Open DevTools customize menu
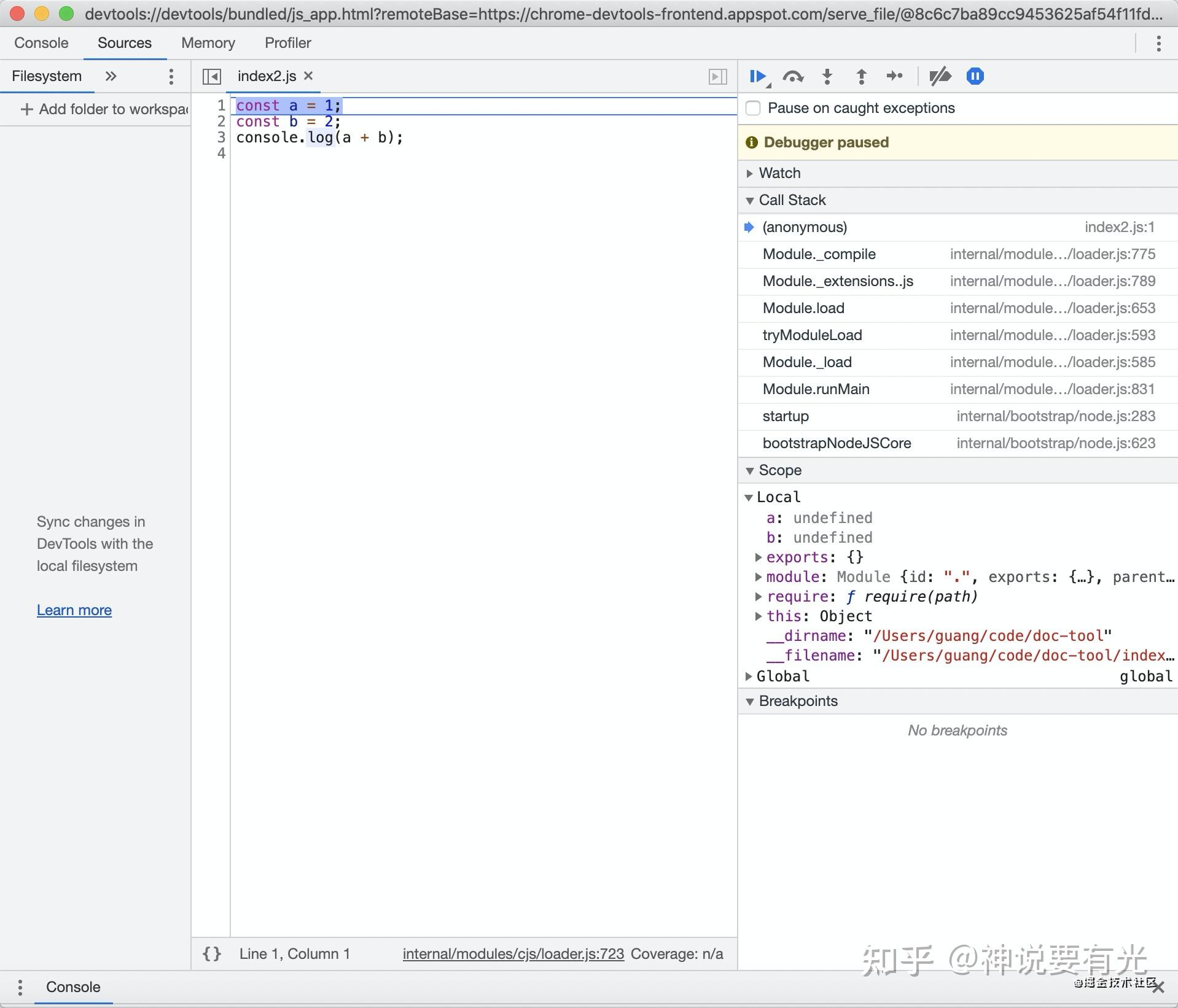 pos(1160,43)
